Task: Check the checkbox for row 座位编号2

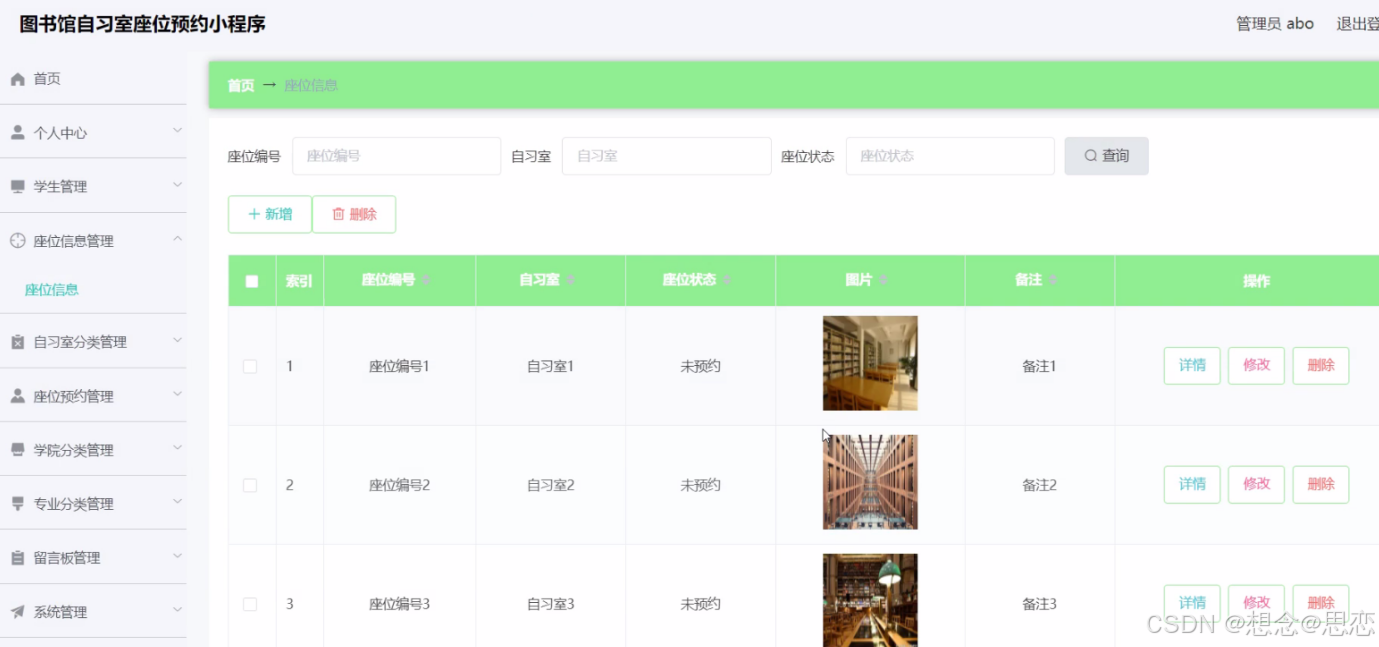Action: pyautogui.click(x=250, y=485)
